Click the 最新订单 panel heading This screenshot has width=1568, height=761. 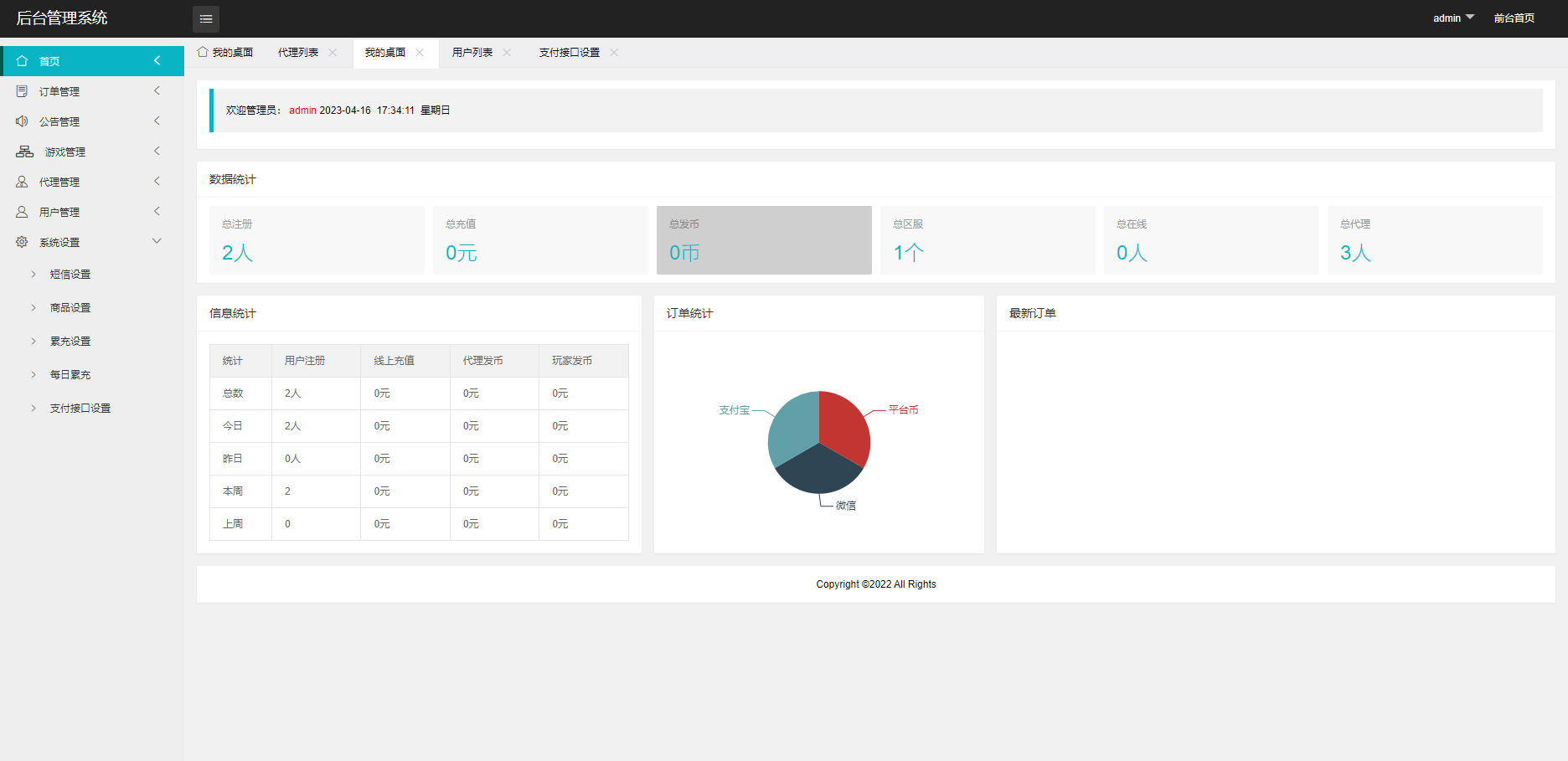click(x=1033, y=313)
